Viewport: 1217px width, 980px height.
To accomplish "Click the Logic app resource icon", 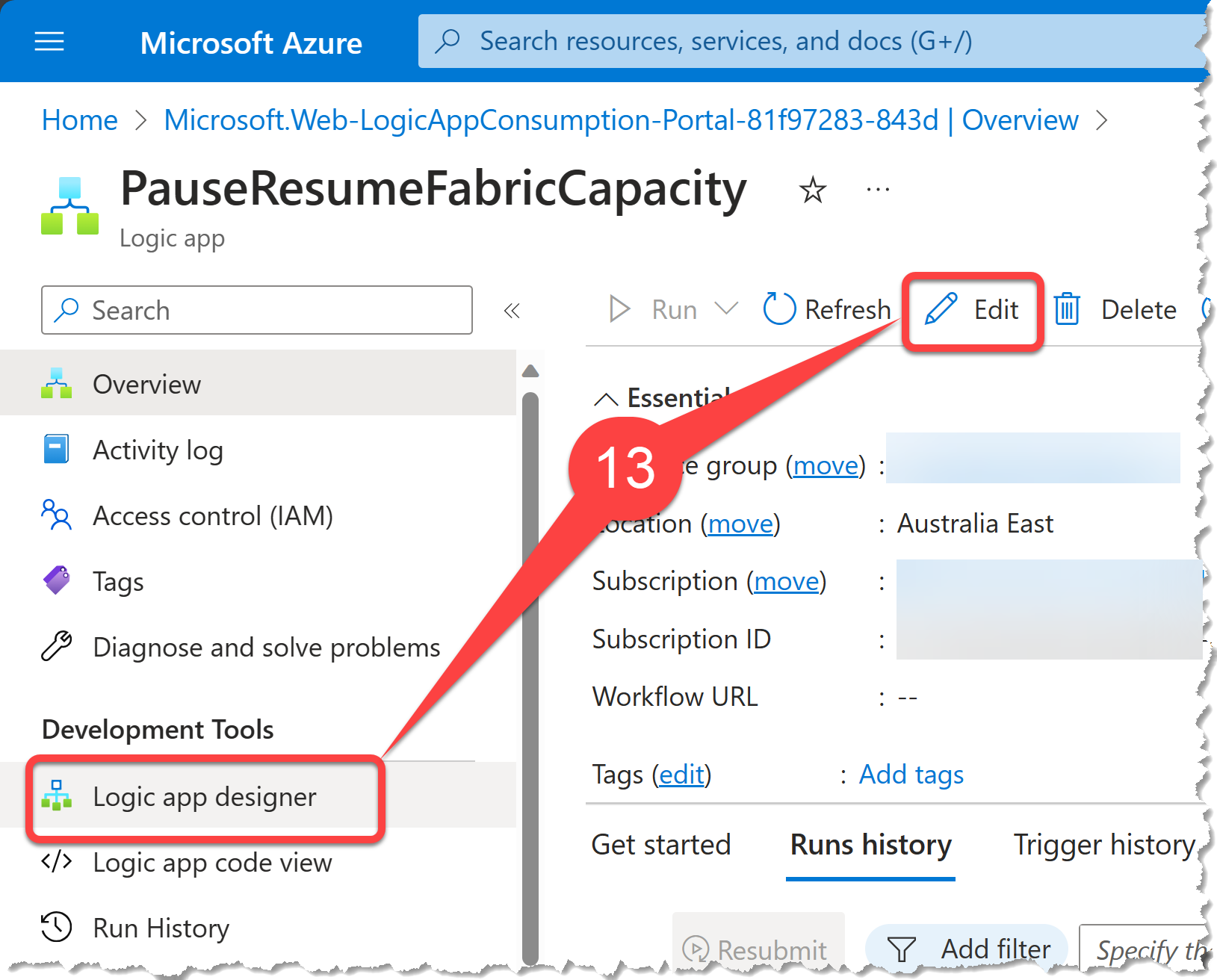I will pyautogui.click(x=69, y=206).
